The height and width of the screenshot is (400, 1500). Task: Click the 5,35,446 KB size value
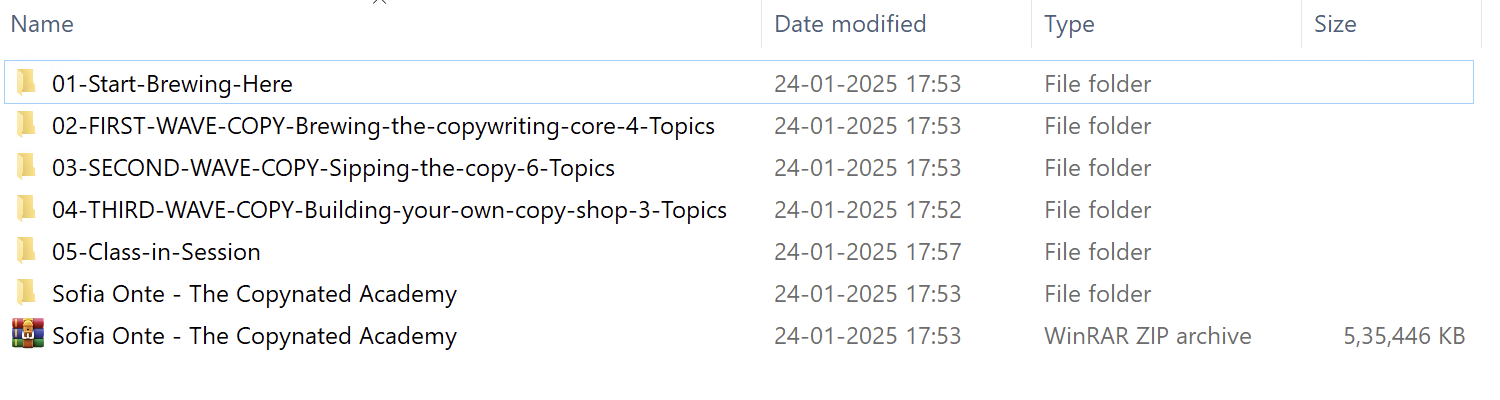[x=1404, y=336]
